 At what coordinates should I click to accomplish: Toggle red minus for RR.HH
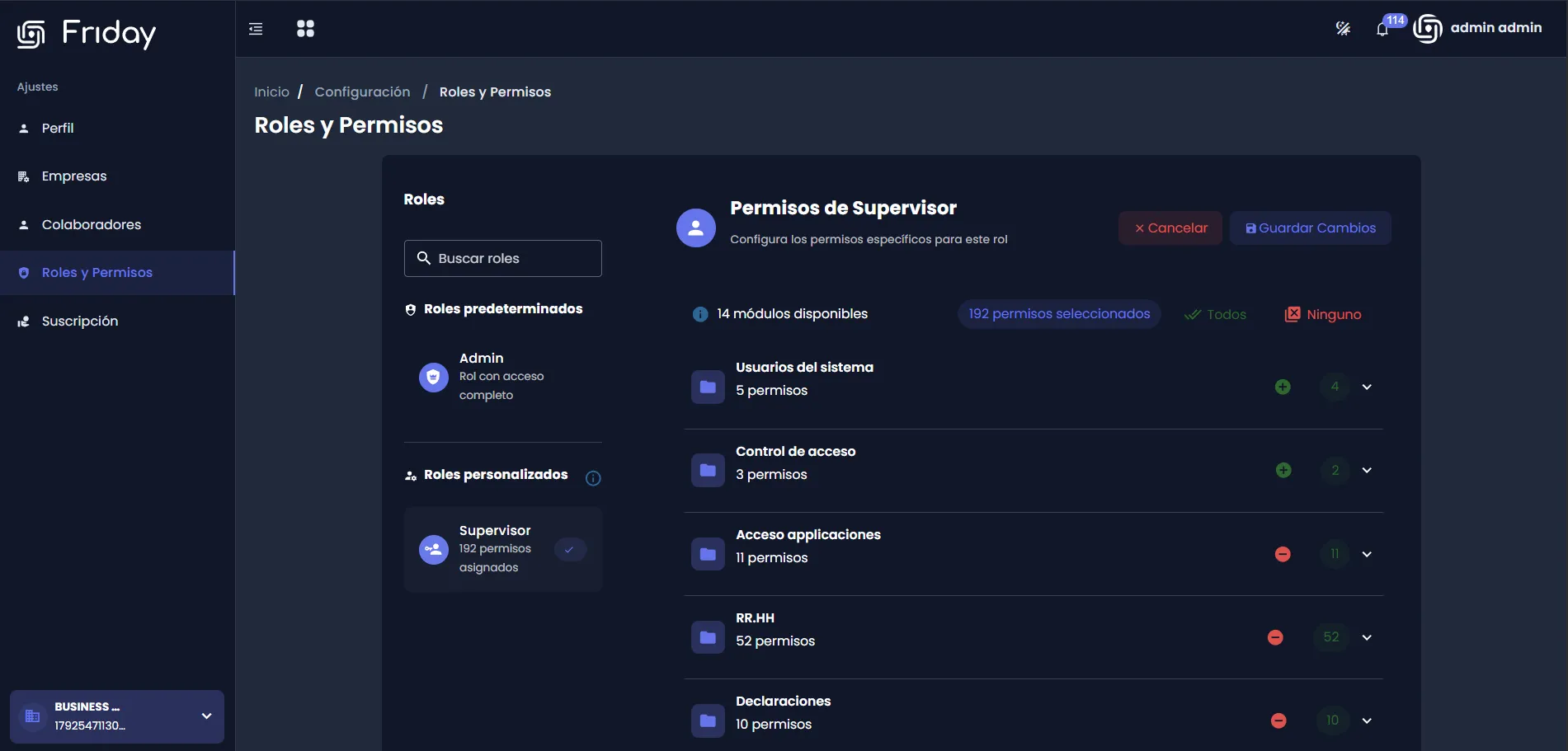1275,637
